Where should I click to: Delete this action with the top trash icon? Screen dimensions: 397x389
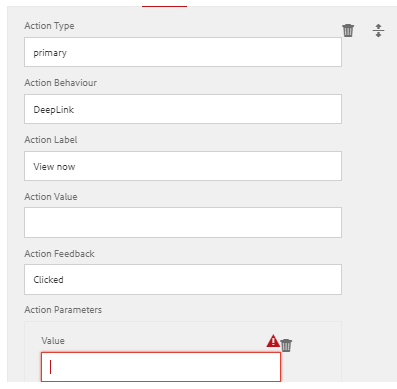pos(348,30)
